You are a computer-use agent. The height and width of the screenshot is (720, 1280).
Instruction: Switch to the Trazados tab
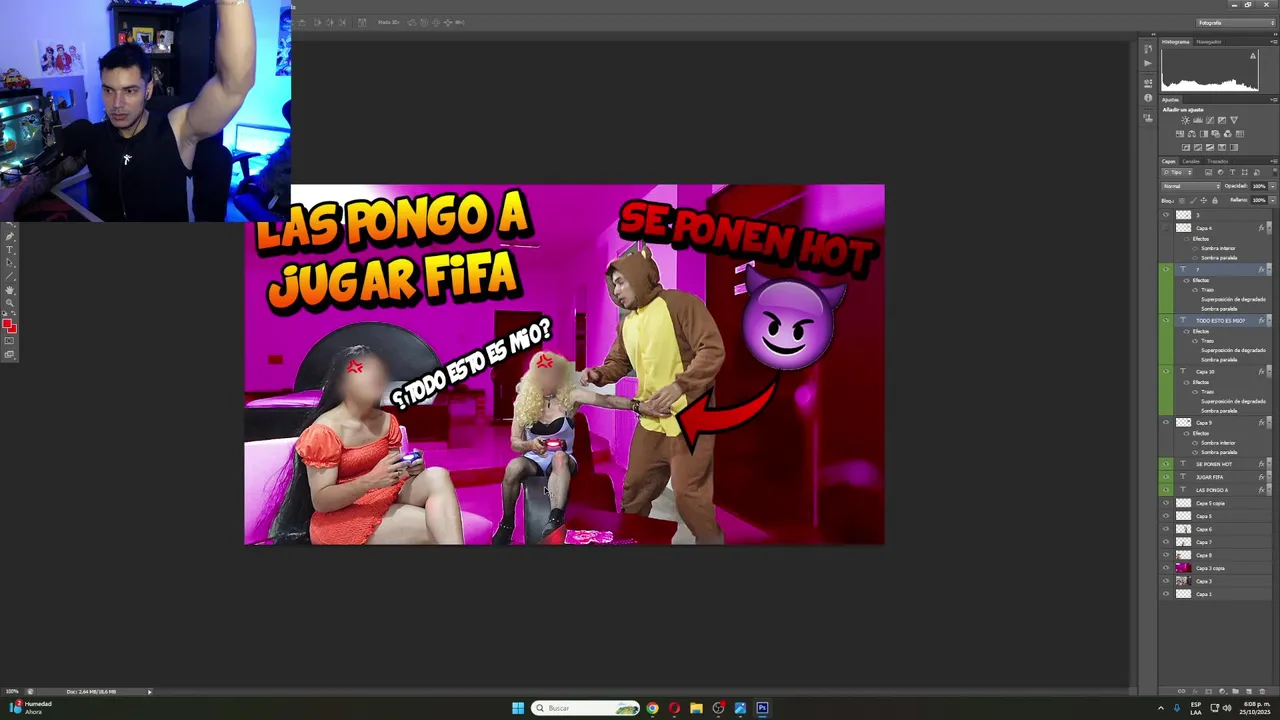[x=1217, y=161]
